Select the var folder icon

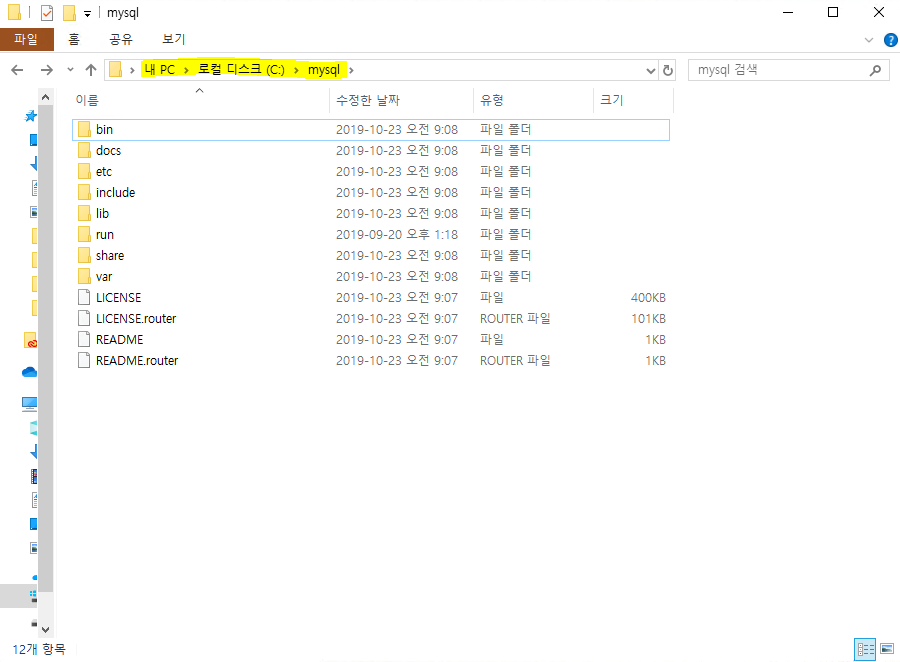point(84,276)
